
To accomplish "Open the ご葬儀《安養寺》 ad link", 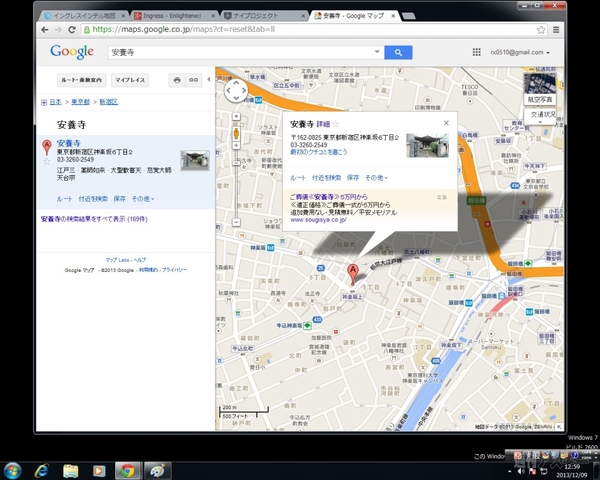I will pos(329,197).
